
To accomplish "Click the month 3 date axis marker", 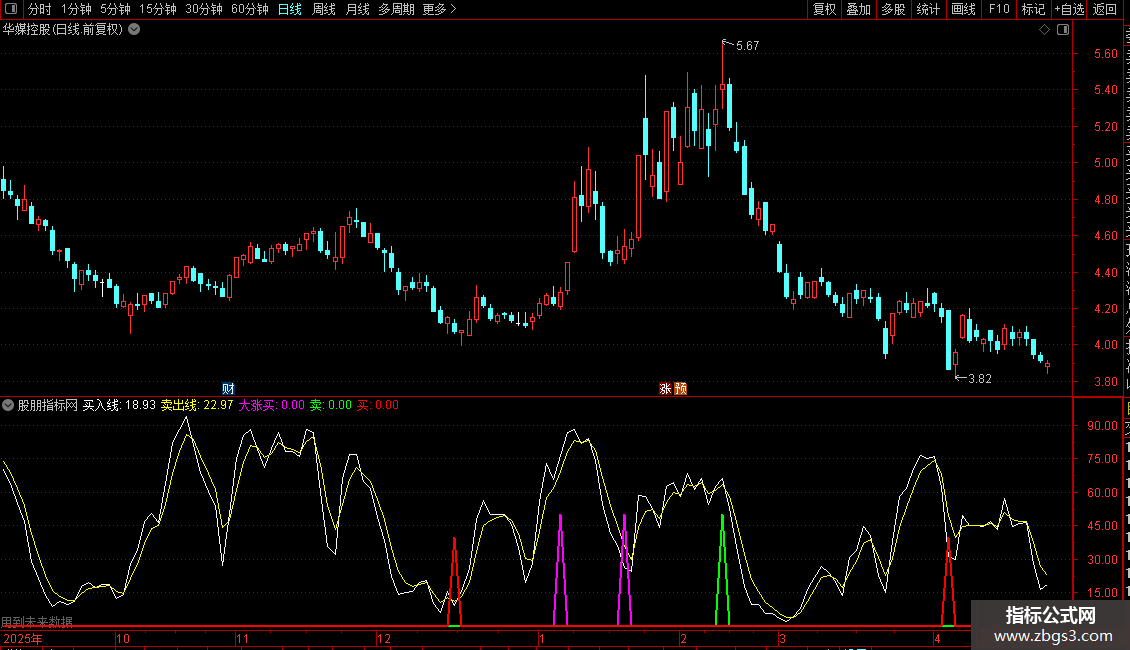I will click(x=782, y=638).
